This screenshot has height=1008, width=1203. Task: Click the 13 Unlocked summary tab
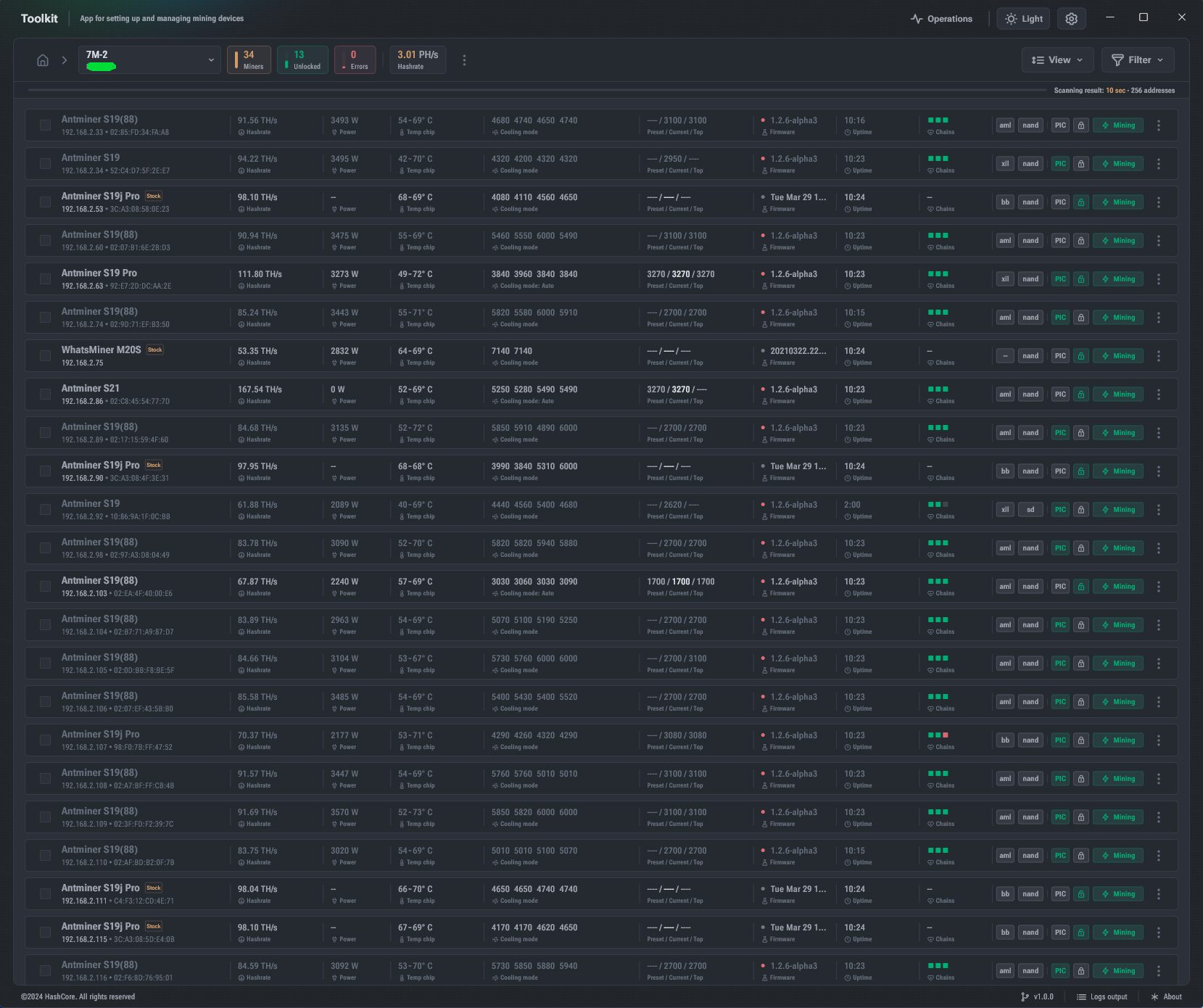click(x=302, y=60)
